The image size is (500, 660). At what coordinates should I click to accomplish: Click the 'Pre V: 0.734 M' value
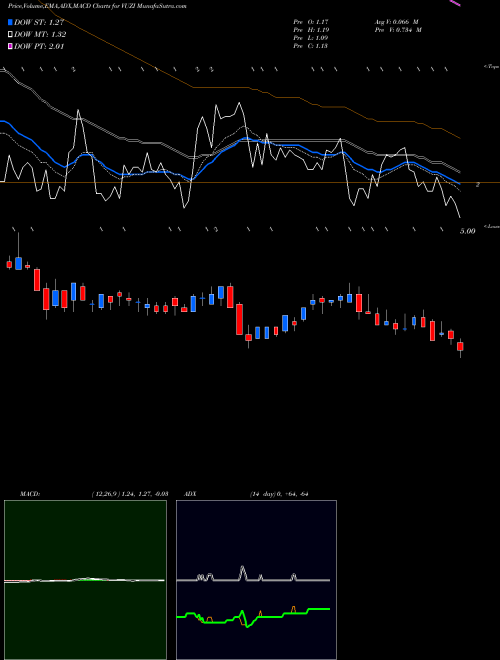[398, 30]
